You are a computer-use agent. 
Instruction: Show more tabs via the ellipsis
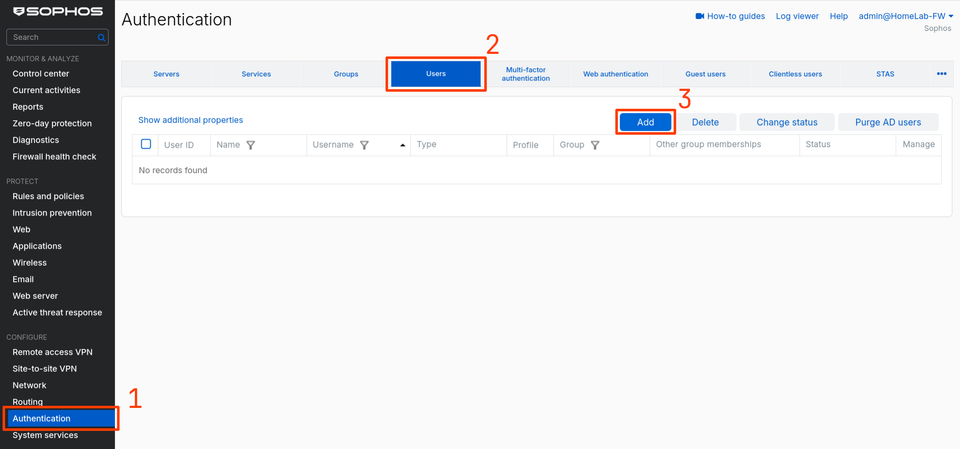942,74
